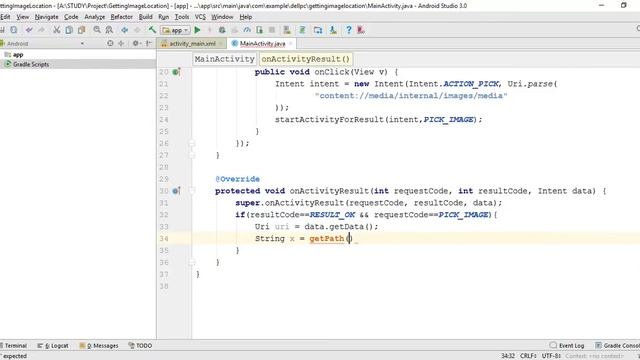
Task: Click the Undo arrow icon
Action: click(x=29, y=30)
